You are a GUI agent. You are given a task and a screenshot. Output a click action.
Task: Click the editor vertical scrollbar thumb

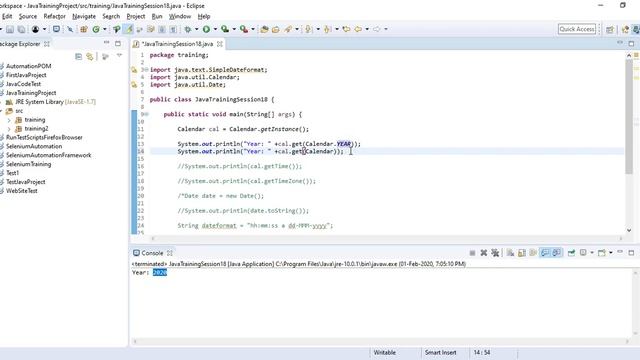629,116
